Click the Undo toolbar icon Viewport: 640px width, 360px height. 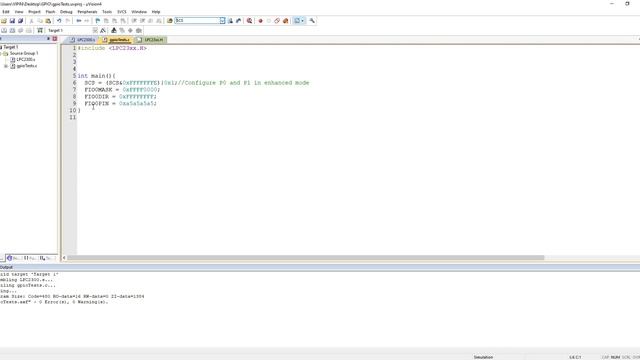tap(59, 21)
